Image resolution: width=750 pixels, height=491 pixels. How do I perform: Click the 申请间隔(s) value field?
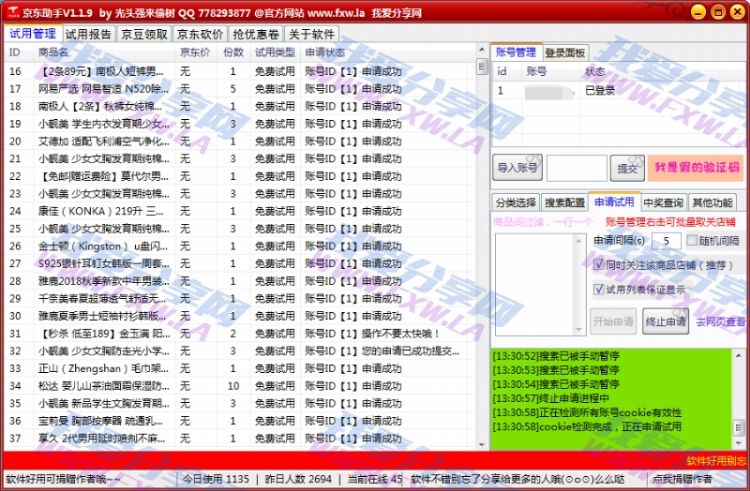666,240
